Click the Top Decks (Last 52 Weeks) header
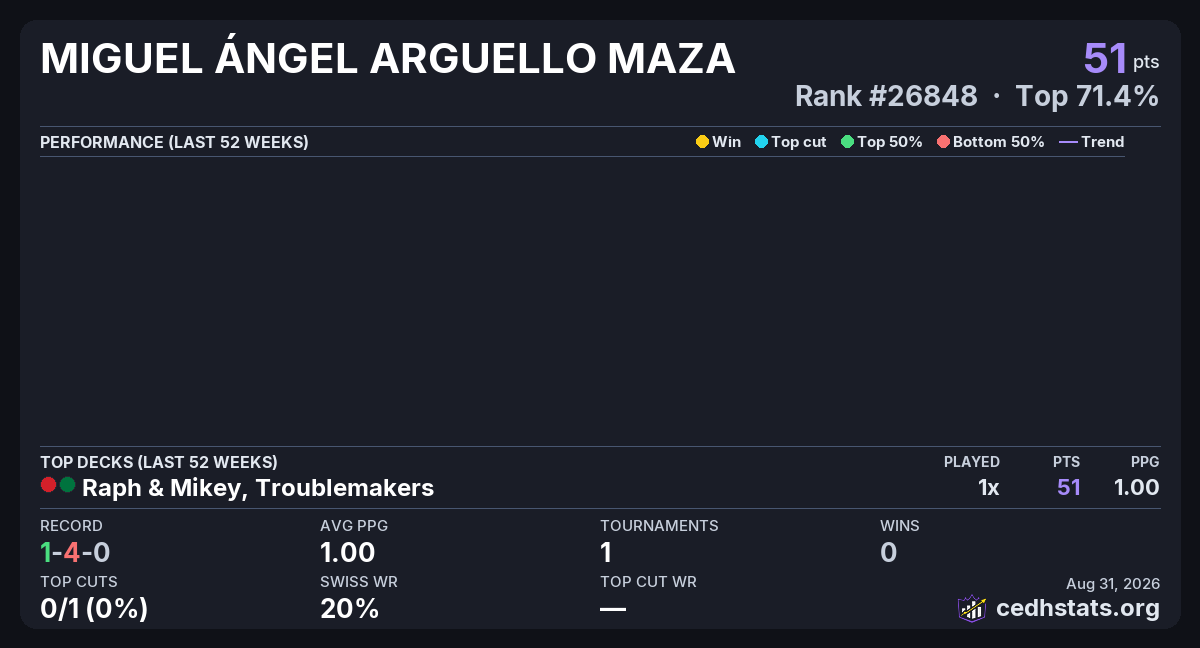 point(159,462)
